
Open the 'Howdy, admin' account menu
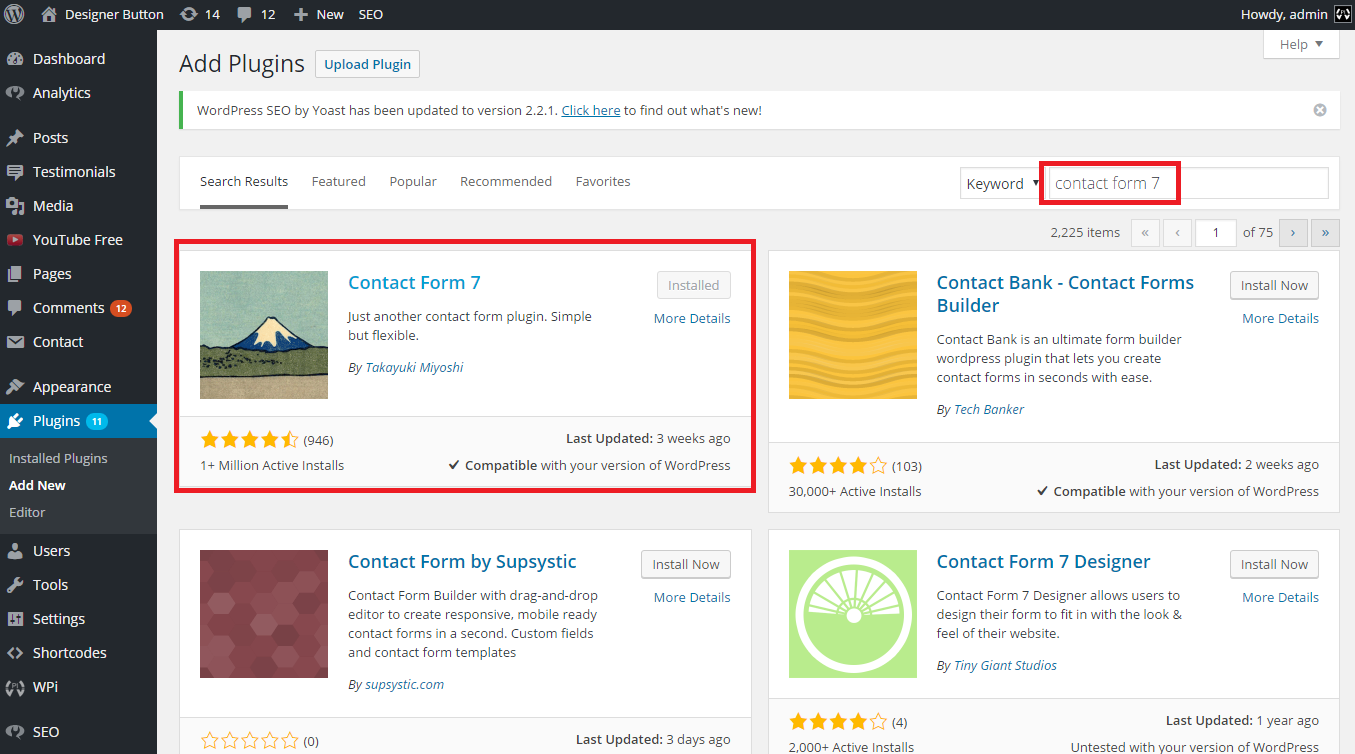(1296, 14)
